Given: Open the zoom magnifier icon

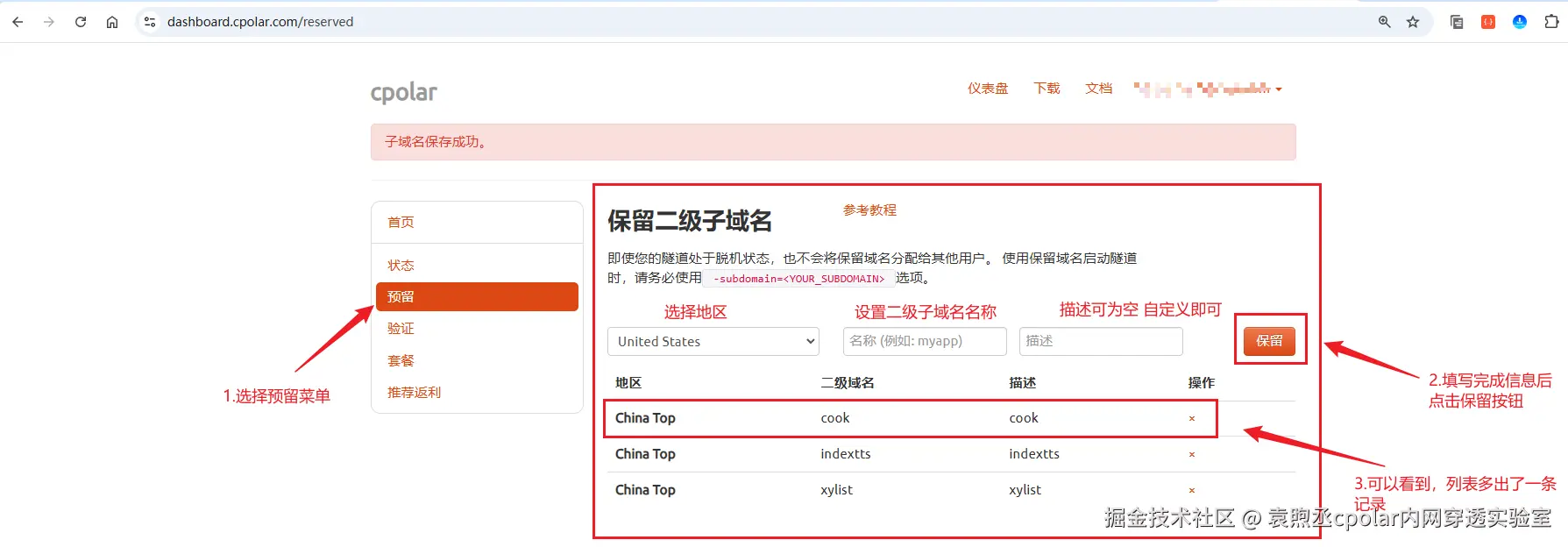Looking at the screenshot, I should pyautogui.click(x=1385, y=22).
